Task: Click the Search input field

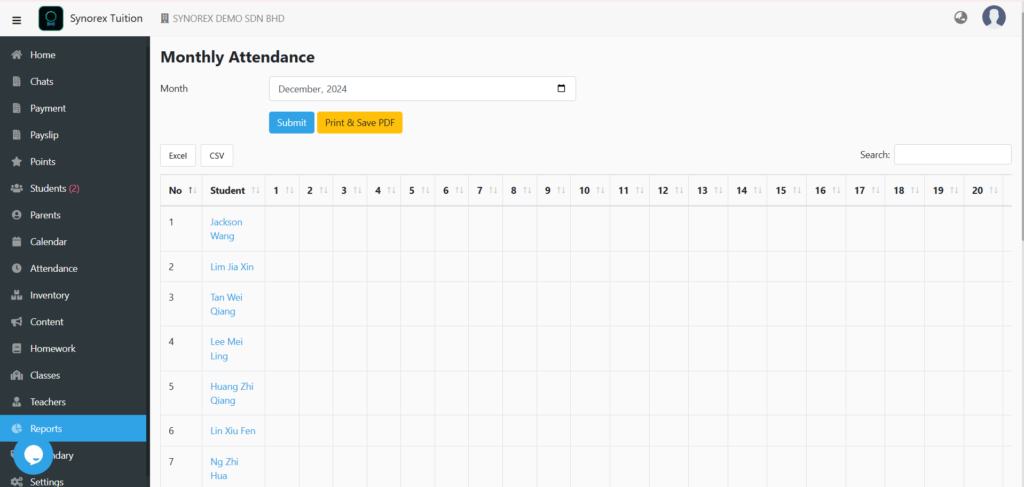Action: coord(952,155)
